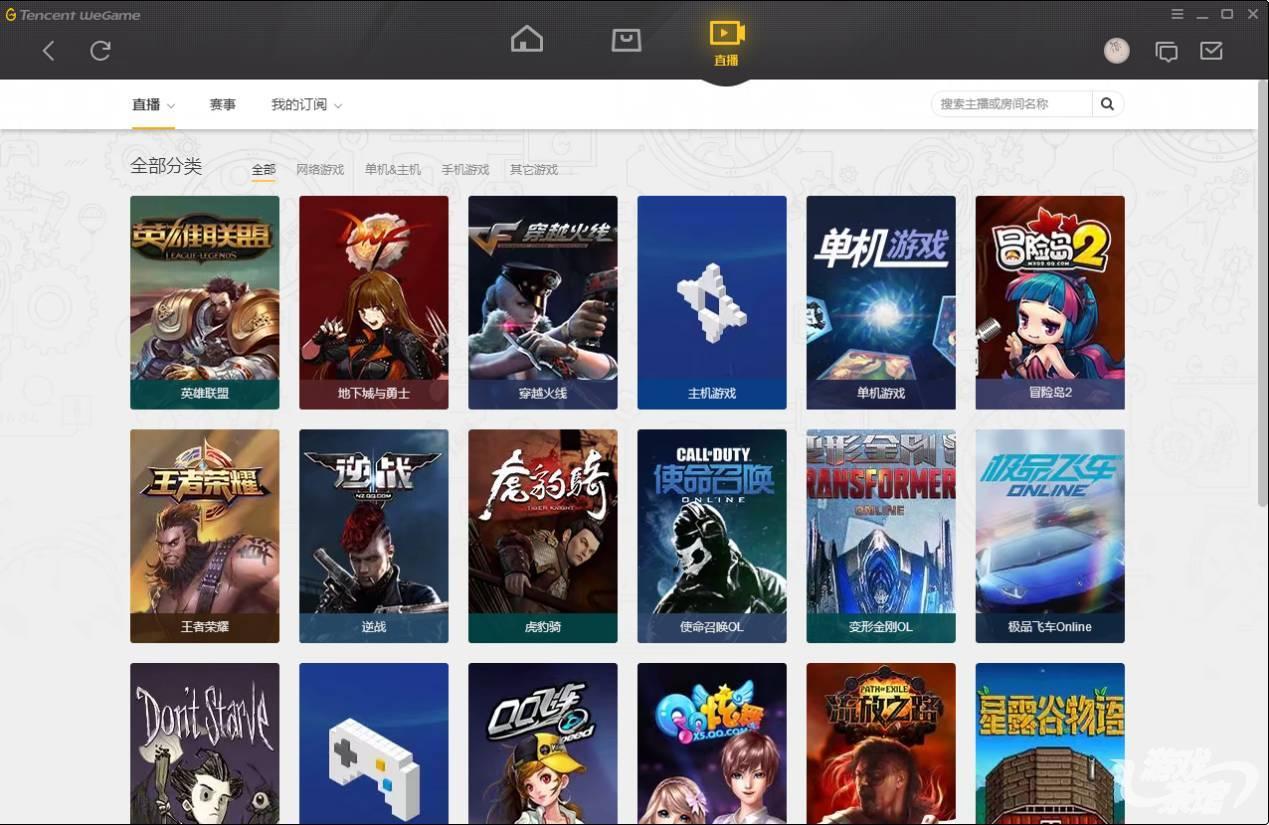
Task: Click the 全部分类 heading text
Action: (x=166, y=166)
